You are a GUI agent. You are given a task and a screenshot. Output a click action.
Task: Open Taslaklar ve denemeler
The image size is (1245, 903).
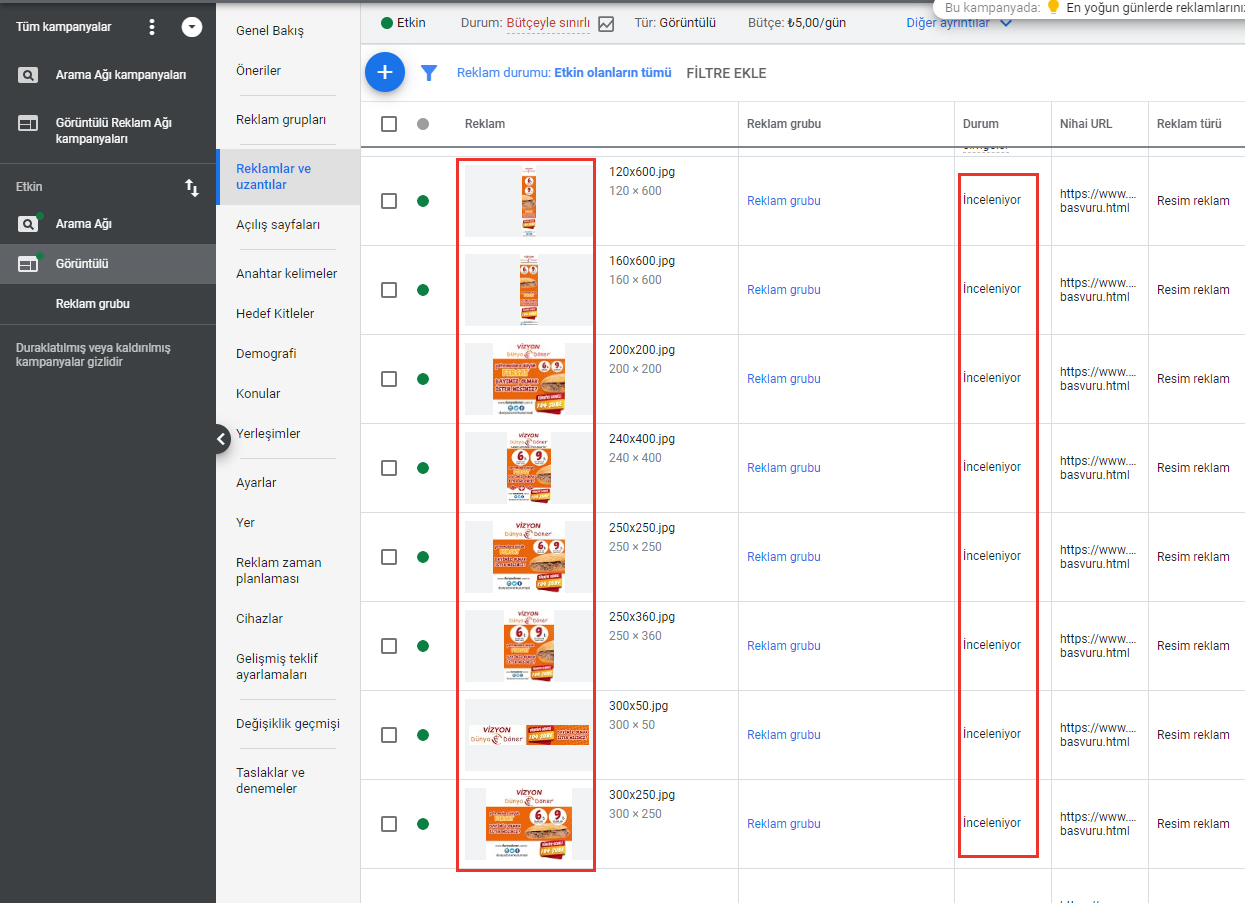tap(270, 781)
